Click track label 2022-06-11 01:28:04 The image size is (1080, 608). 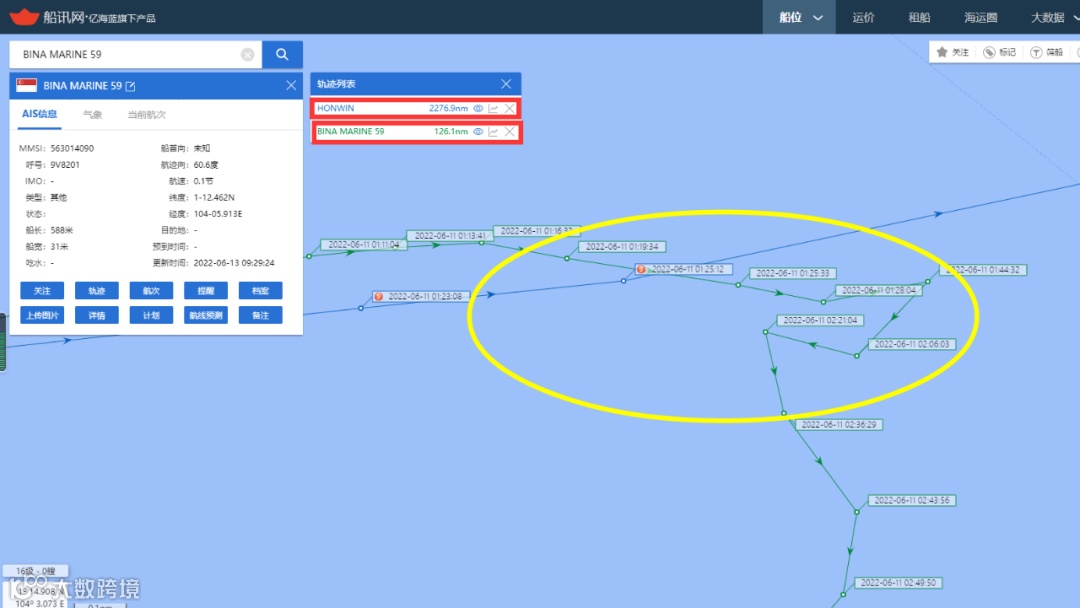(879, 291)
